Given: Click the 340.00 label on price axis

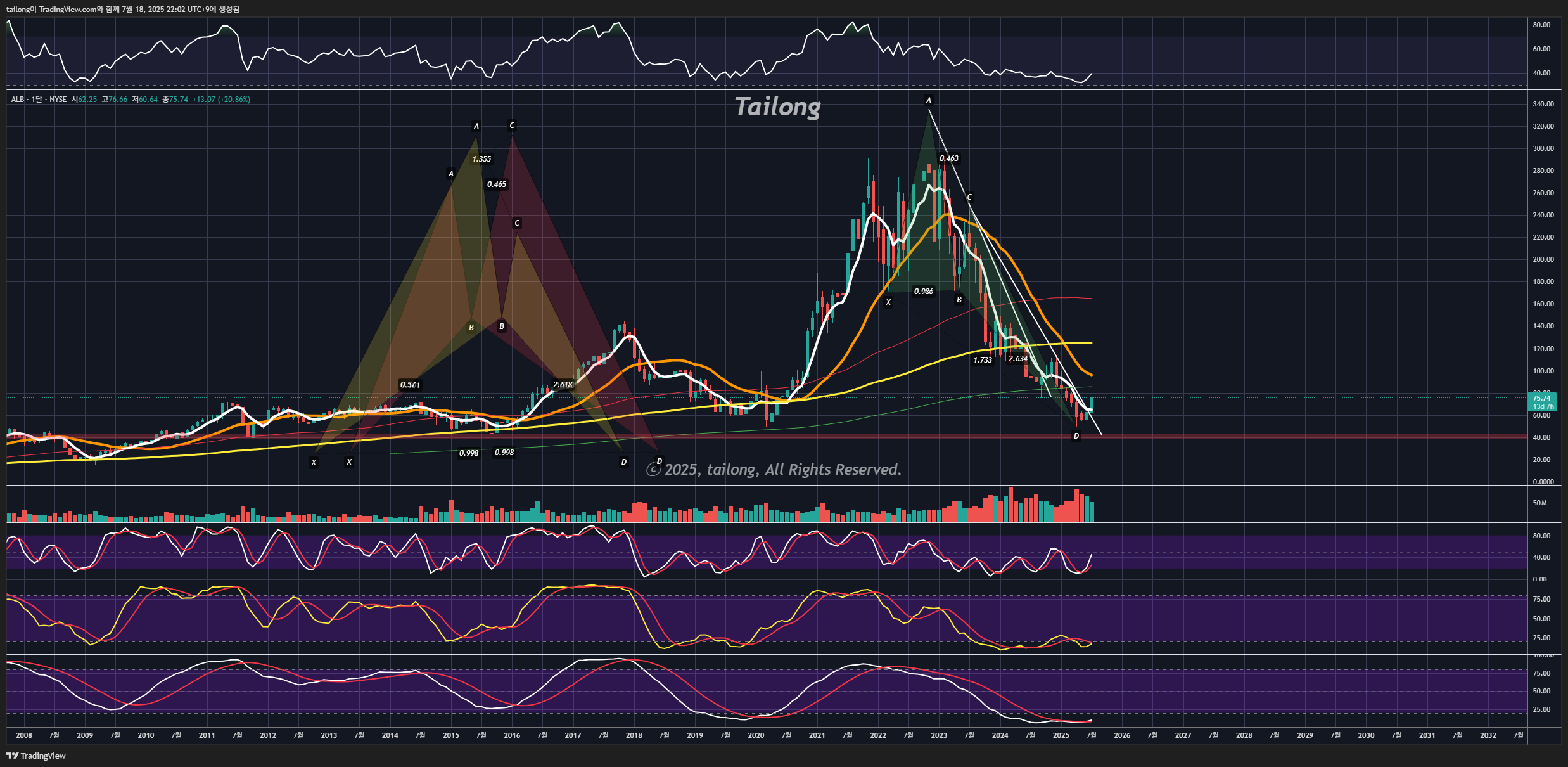Looking at the screenshot, I should point(1543,104).
